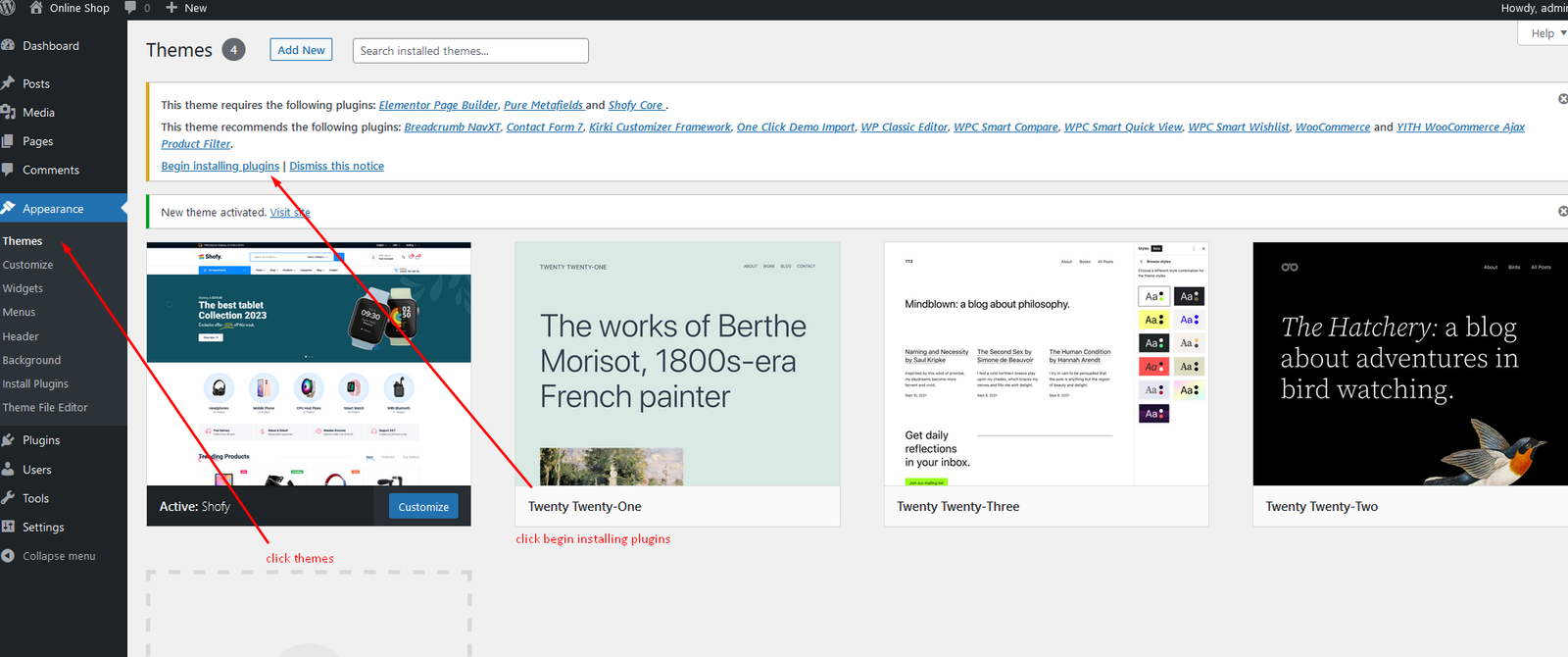1568x657 pixels.
Task: Click the Users icon in sidebar
Action: [x=8, y=470]
